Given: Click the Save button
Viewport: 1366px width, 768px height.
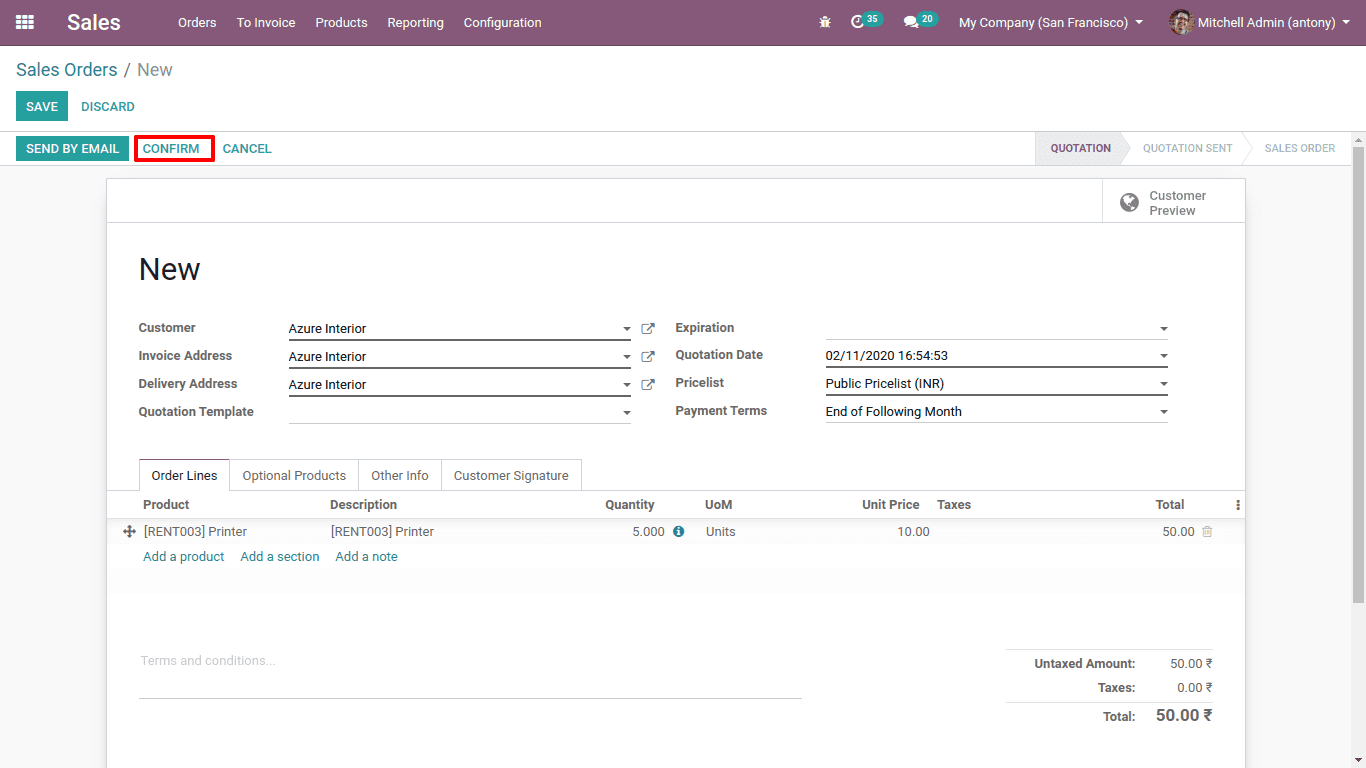Looking at the screenshot, I should pos(42,106).
